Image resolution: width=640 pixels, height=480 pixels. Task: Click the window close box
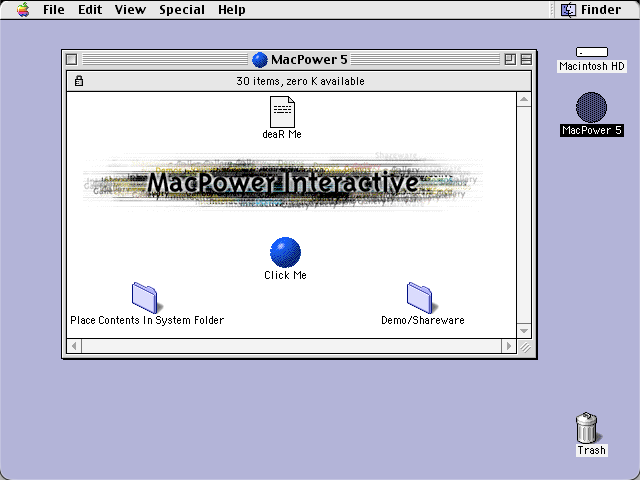coord(71,60)
